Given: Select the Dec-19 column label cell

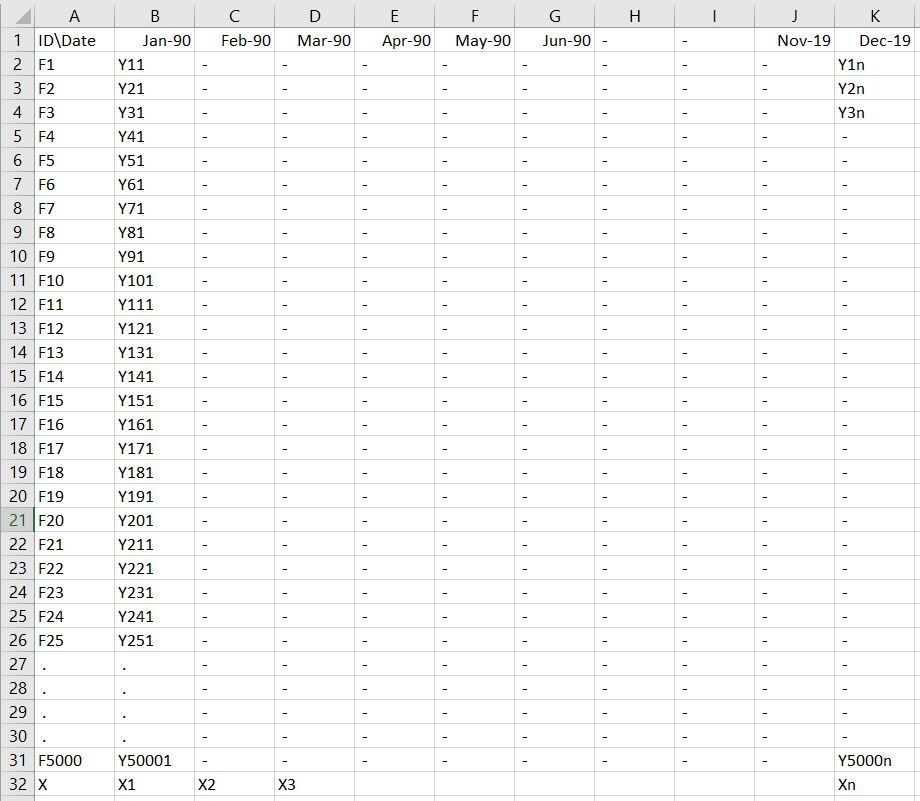Looking at the screenshot, I should pos(874,40).
